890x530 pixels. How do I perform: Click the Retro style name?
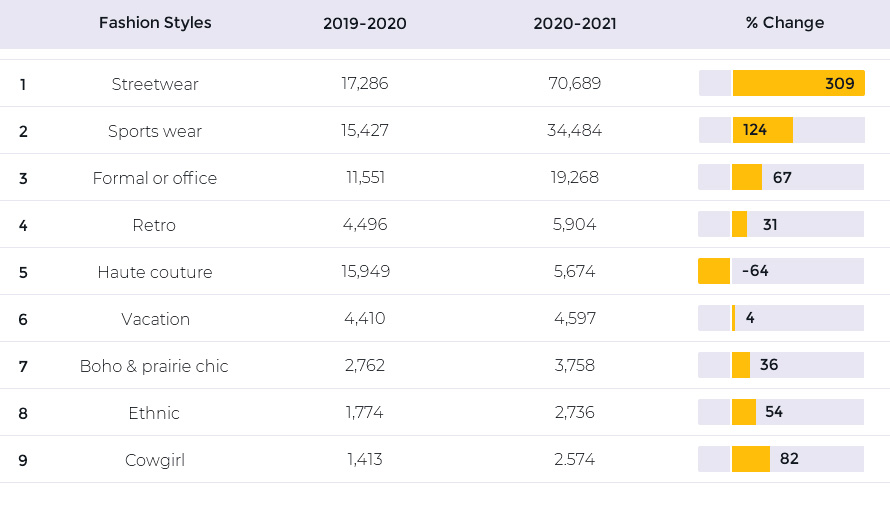154,225
